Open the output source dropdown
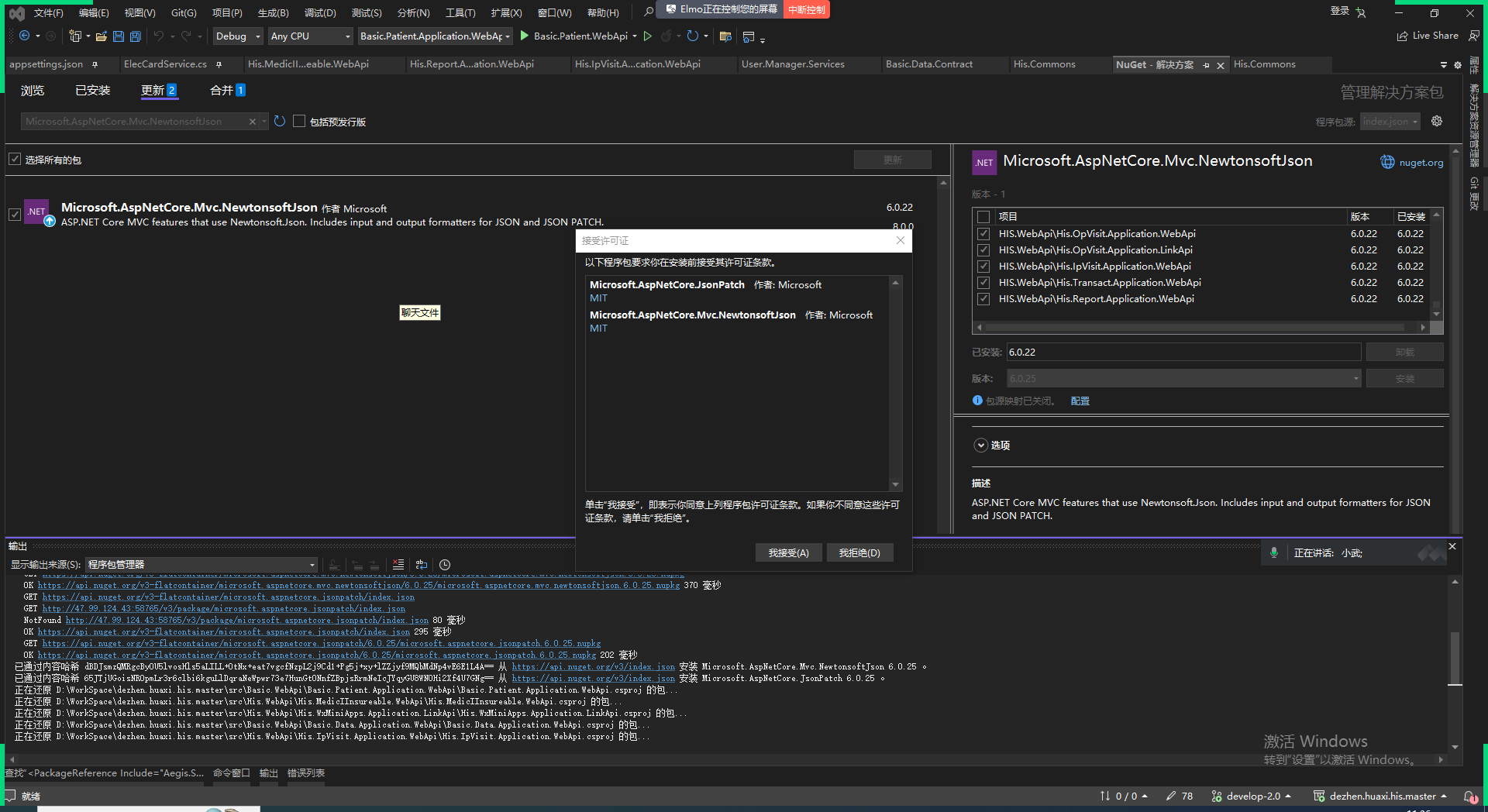Image resolution: width=1488 pixels, height=812 pixels. 201,564
